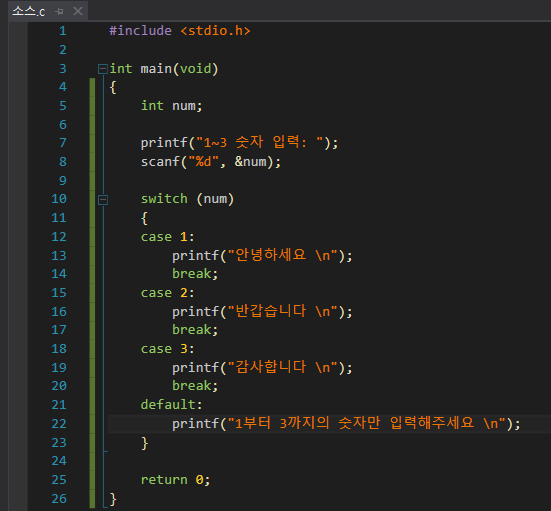The width and height of the screenshot is (551, 511).
Task: Click the printf "1~3 숫자 입력" line
Action: coord(239,143)
